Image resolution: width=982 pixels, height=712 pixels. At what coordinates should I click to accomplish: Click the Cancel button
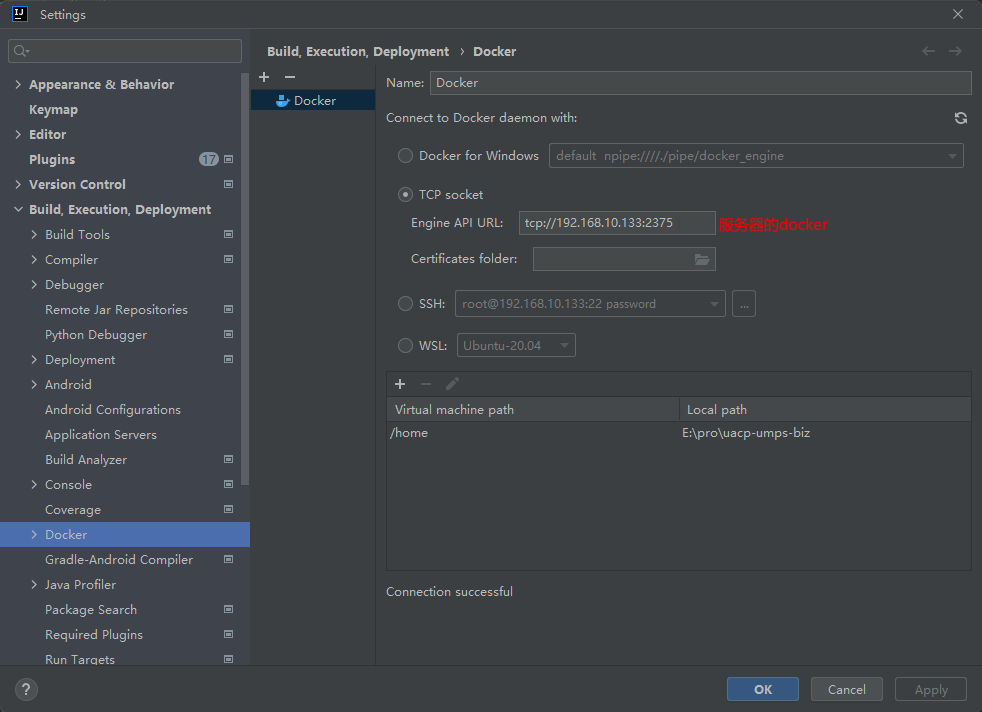click(x=847, y=689)
